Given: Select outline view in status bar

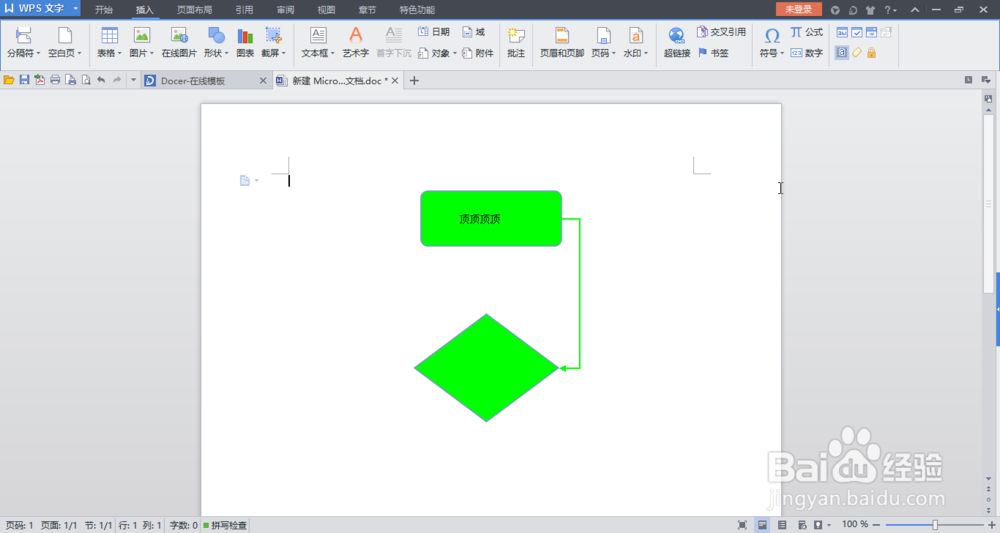Looking at the screenshot, I should pos(782,525).
